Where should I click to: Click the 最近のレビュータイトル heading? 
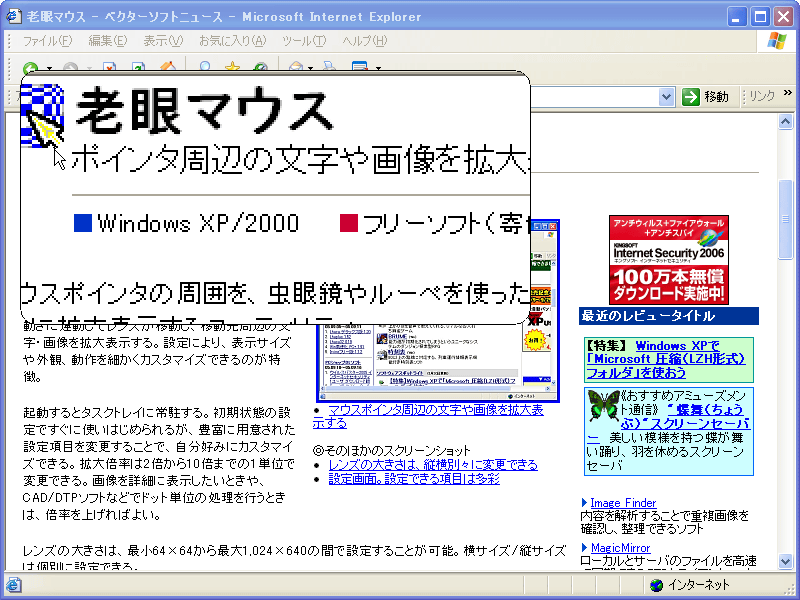tap(648, 316)
